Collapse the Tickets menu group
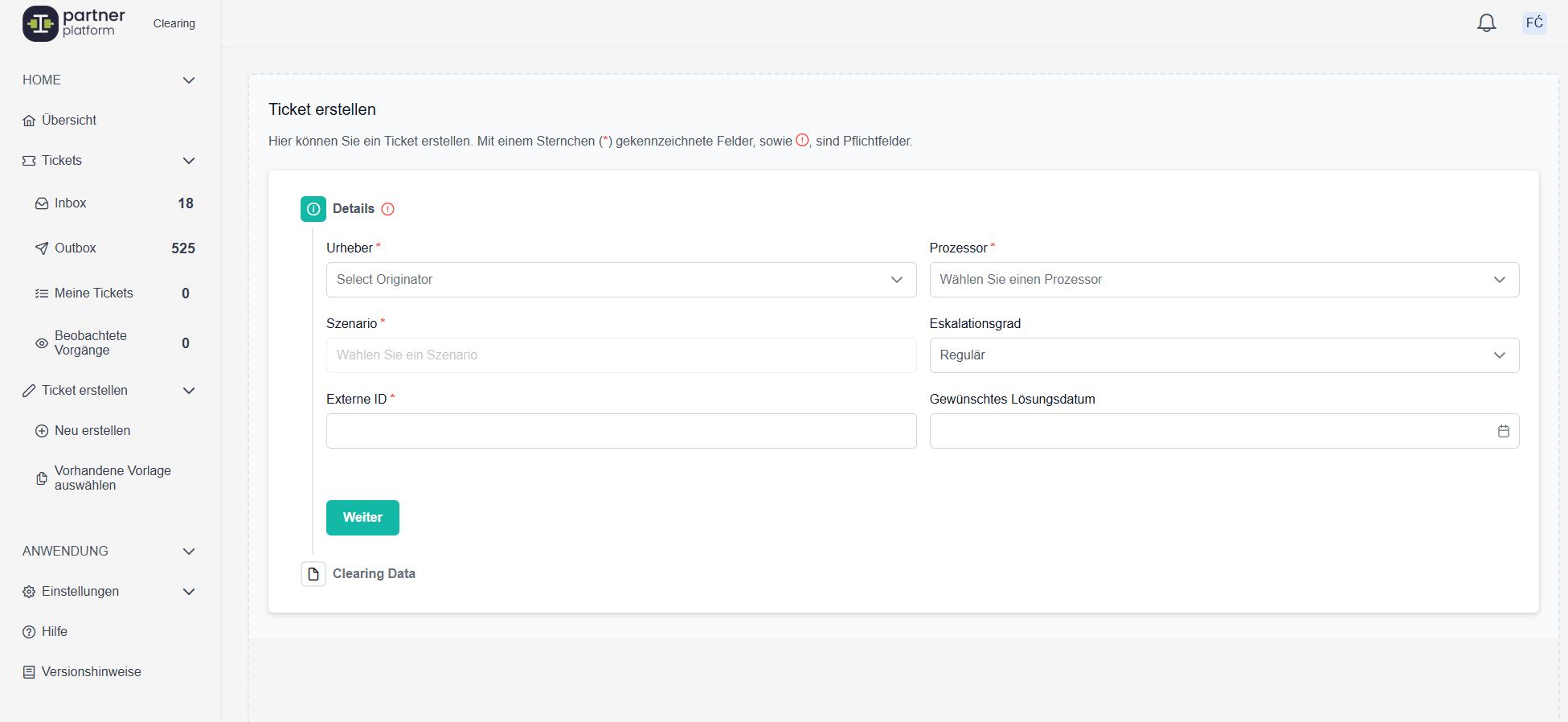1568x722 pixels. 189,161
